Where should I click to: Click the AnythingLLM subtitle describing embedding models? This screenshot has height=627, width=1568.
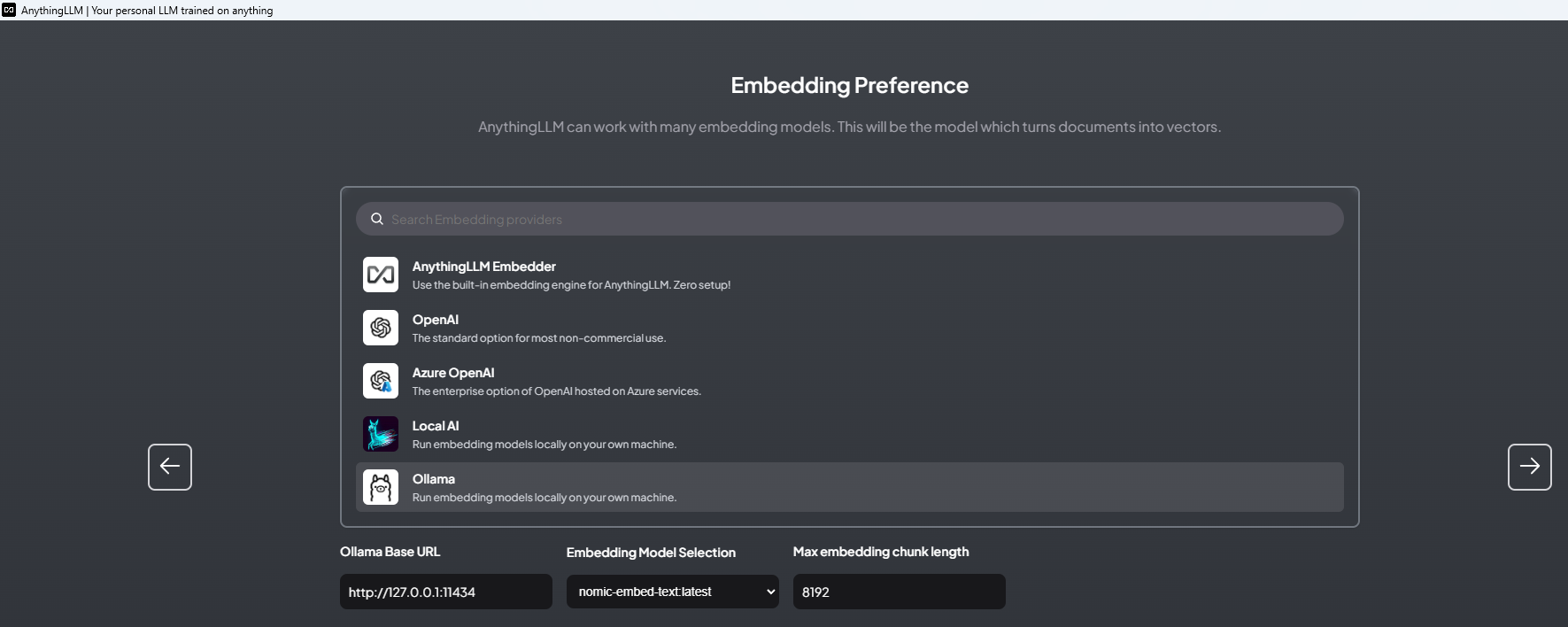coord(850,127)
